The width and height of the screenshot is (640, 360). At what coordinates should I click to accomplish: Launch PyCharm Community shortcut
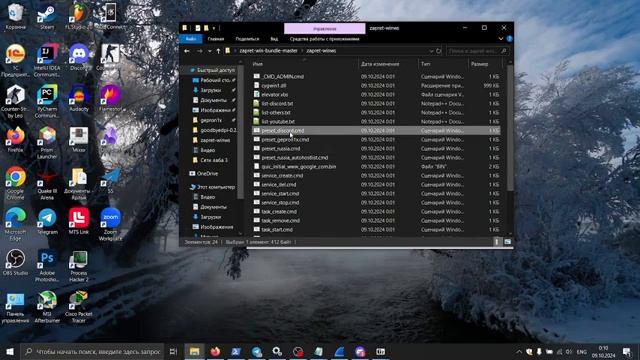coord(47,101)
